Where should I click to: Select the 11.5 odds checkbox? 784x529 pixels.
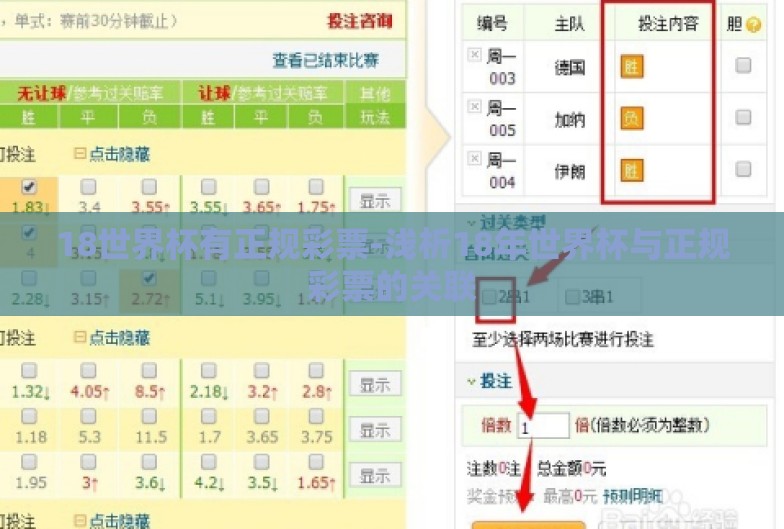[x=149, y=416]
